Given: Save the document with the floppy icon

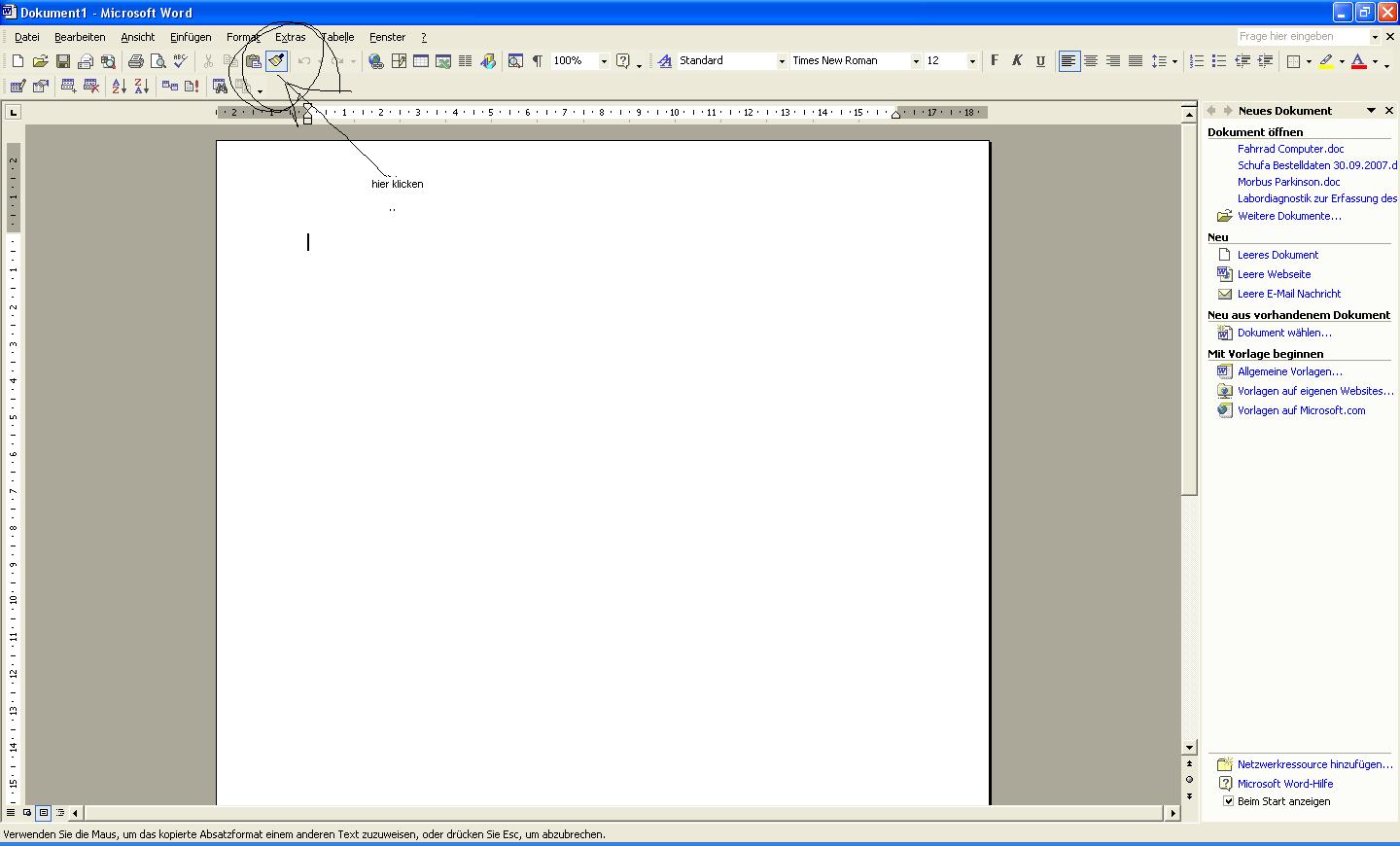Looking at the screenshot, I should coord(63,61).
